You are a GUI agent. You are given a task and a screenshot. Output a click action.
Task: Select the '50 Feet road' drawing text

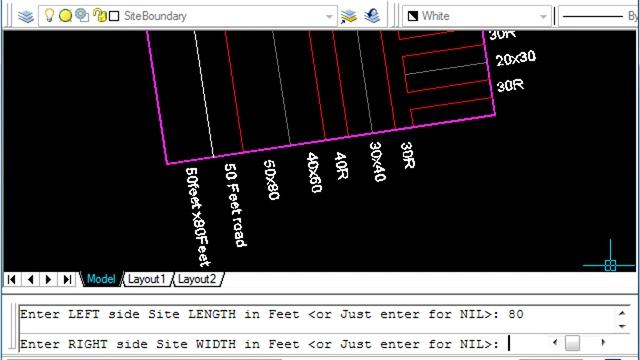(x=236, y=205)
